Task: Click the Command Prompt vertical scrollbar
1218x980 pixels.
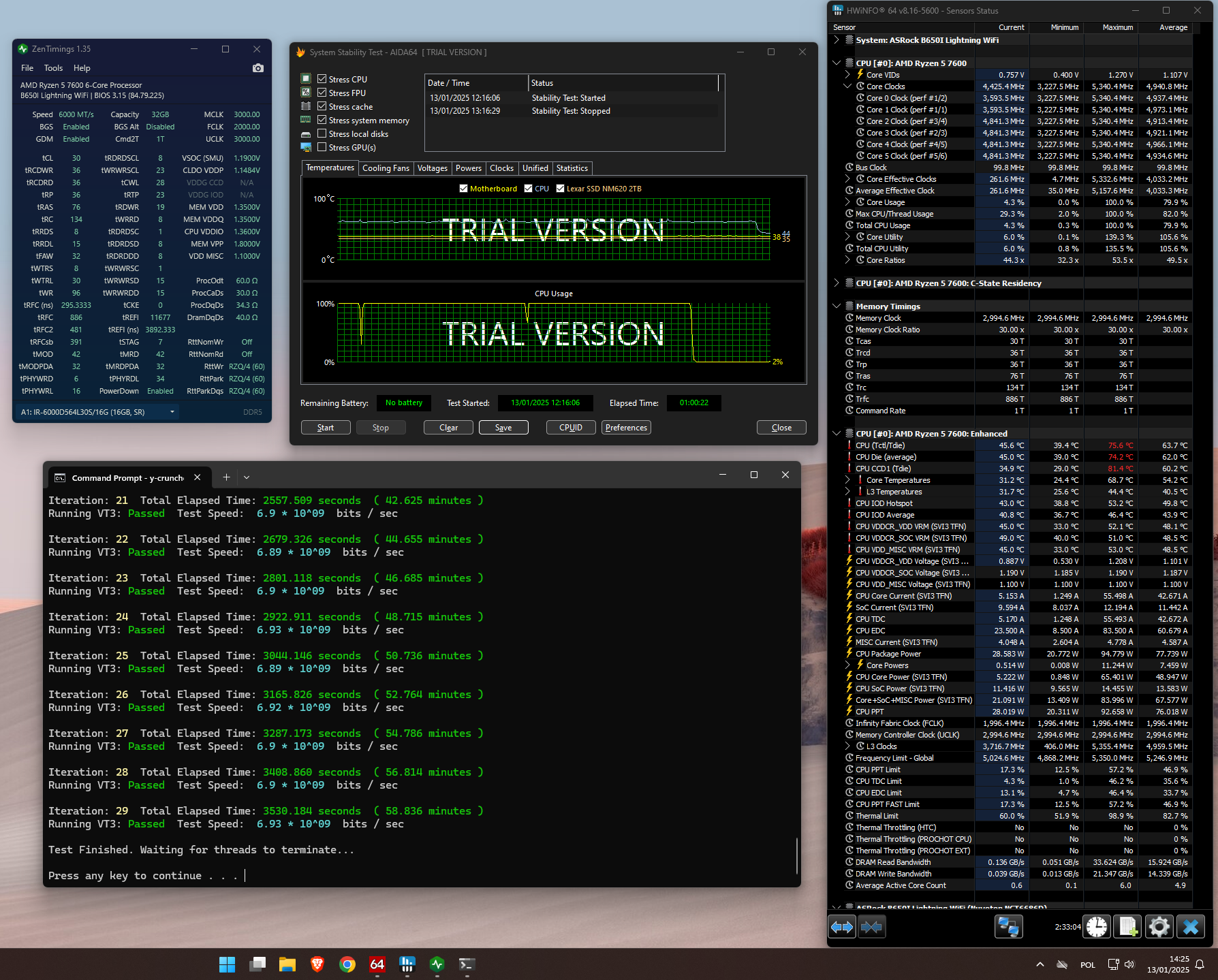Action: coord(796,855)
